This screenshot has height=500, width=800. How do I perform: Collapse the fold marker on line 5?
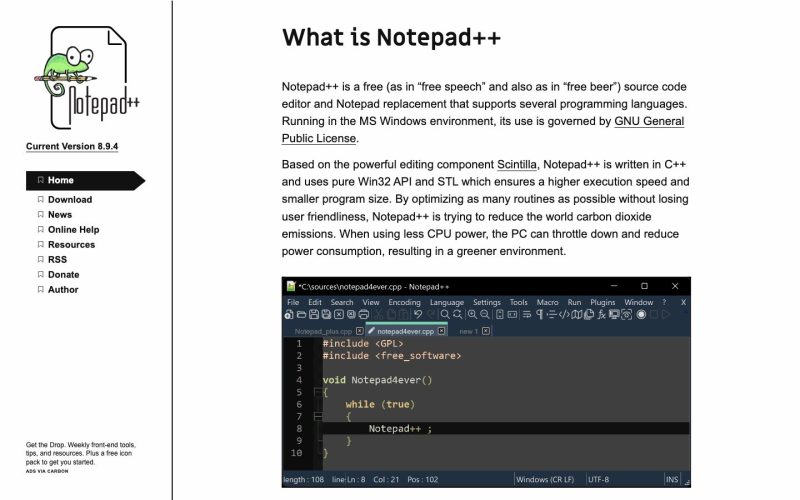(318, 392)
